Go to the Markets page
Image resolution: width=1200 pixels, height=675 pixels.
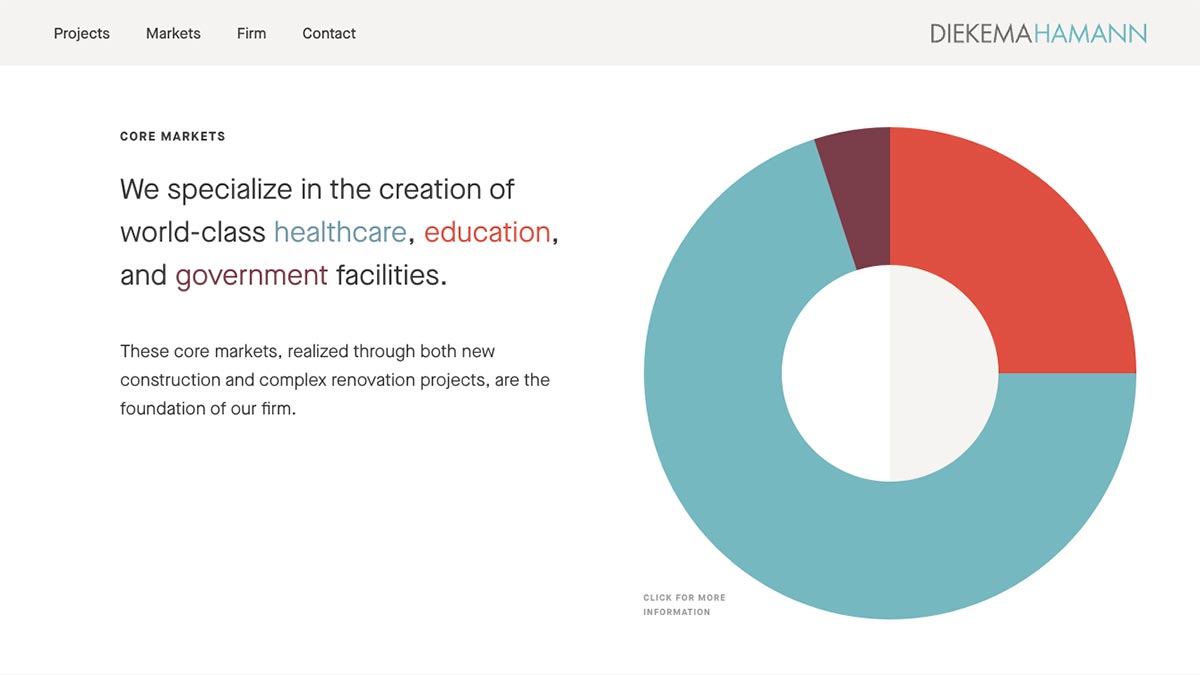[173, 33]
